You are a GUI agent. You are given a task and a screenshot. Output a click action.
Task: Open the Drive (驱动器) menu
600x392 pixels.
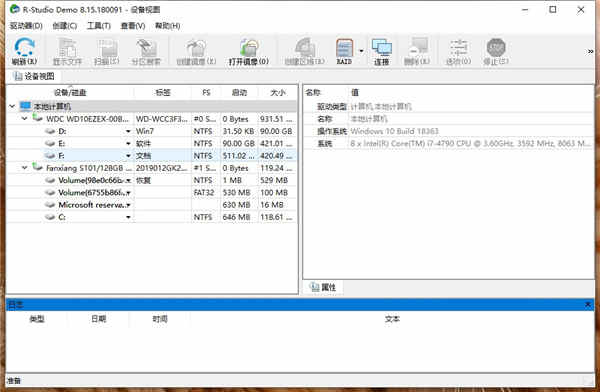[26, 26]
